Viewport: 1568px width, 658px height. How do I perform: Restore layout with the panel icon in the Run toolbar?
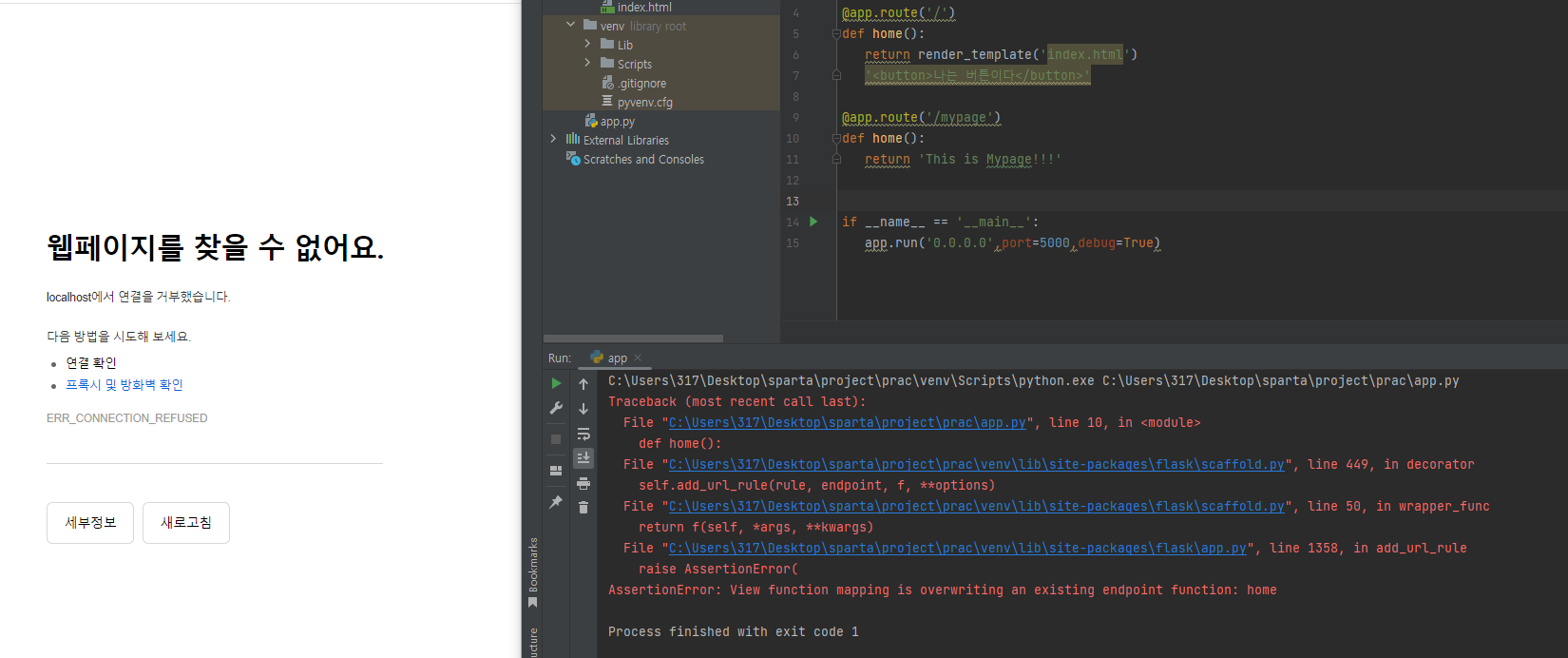click(x=556, y=470)
